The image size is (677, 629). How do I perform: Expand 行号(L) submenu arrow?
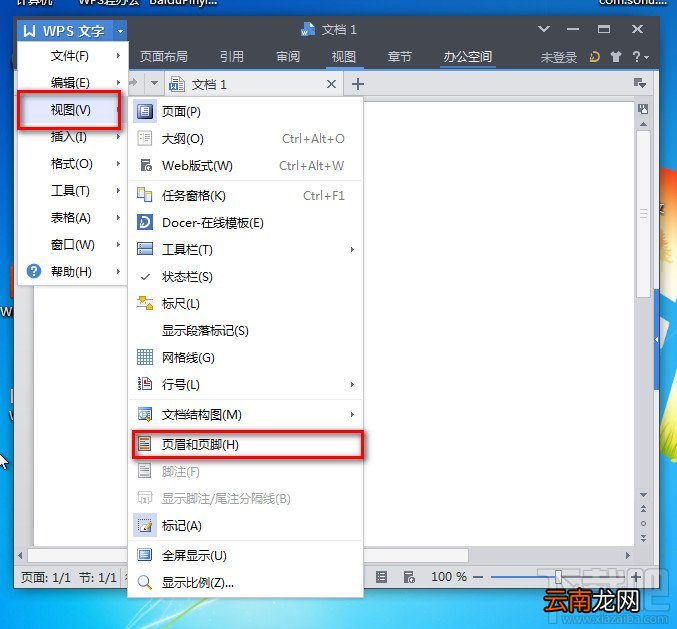coord(352,384)
